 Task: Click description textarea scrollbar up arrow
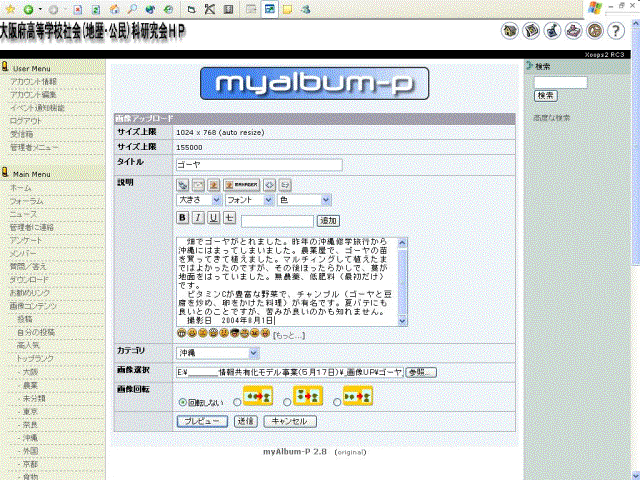pyautogui.click(x=402, y=243)
